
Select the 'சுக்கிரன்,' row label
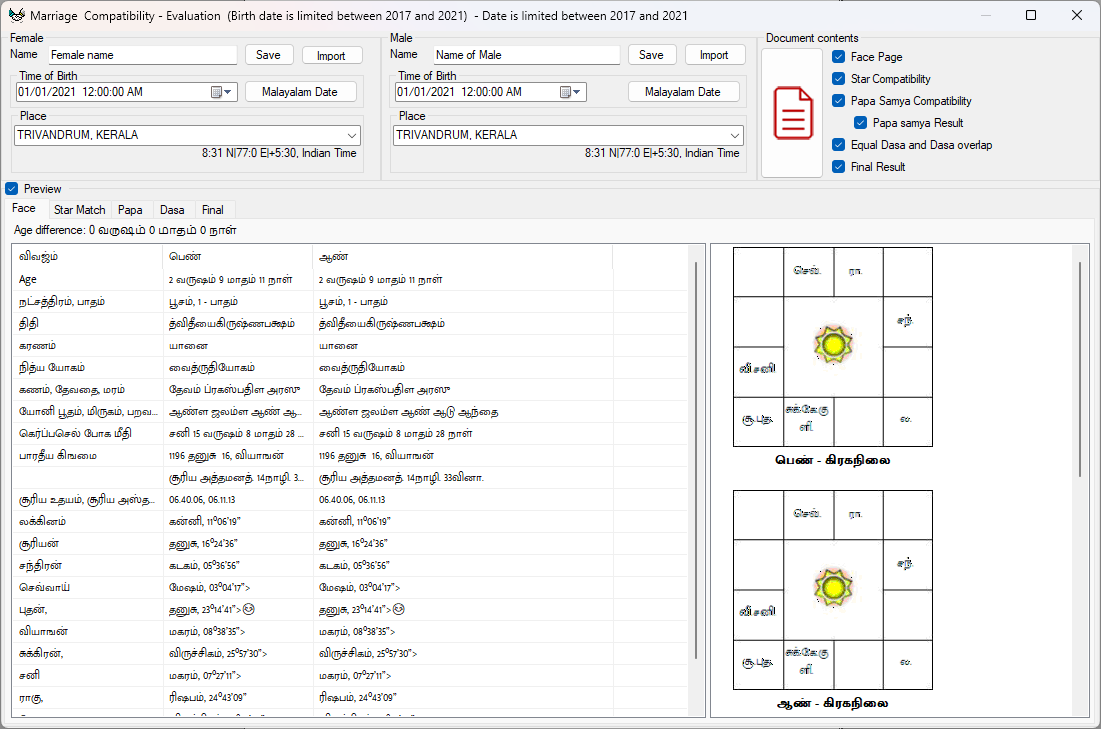(x=41, y=653)
